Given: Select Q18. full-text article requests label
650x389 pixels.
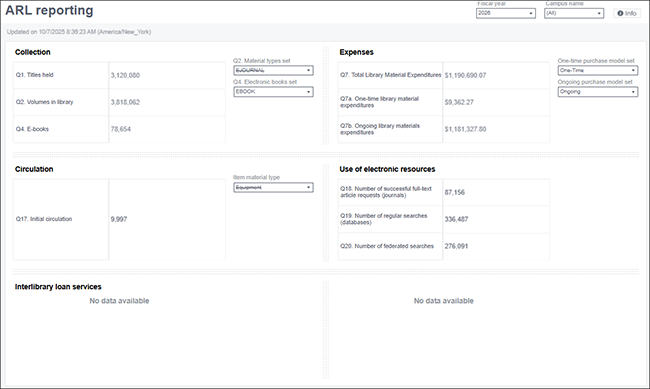Looking at the screenshot, I should 386,192.
